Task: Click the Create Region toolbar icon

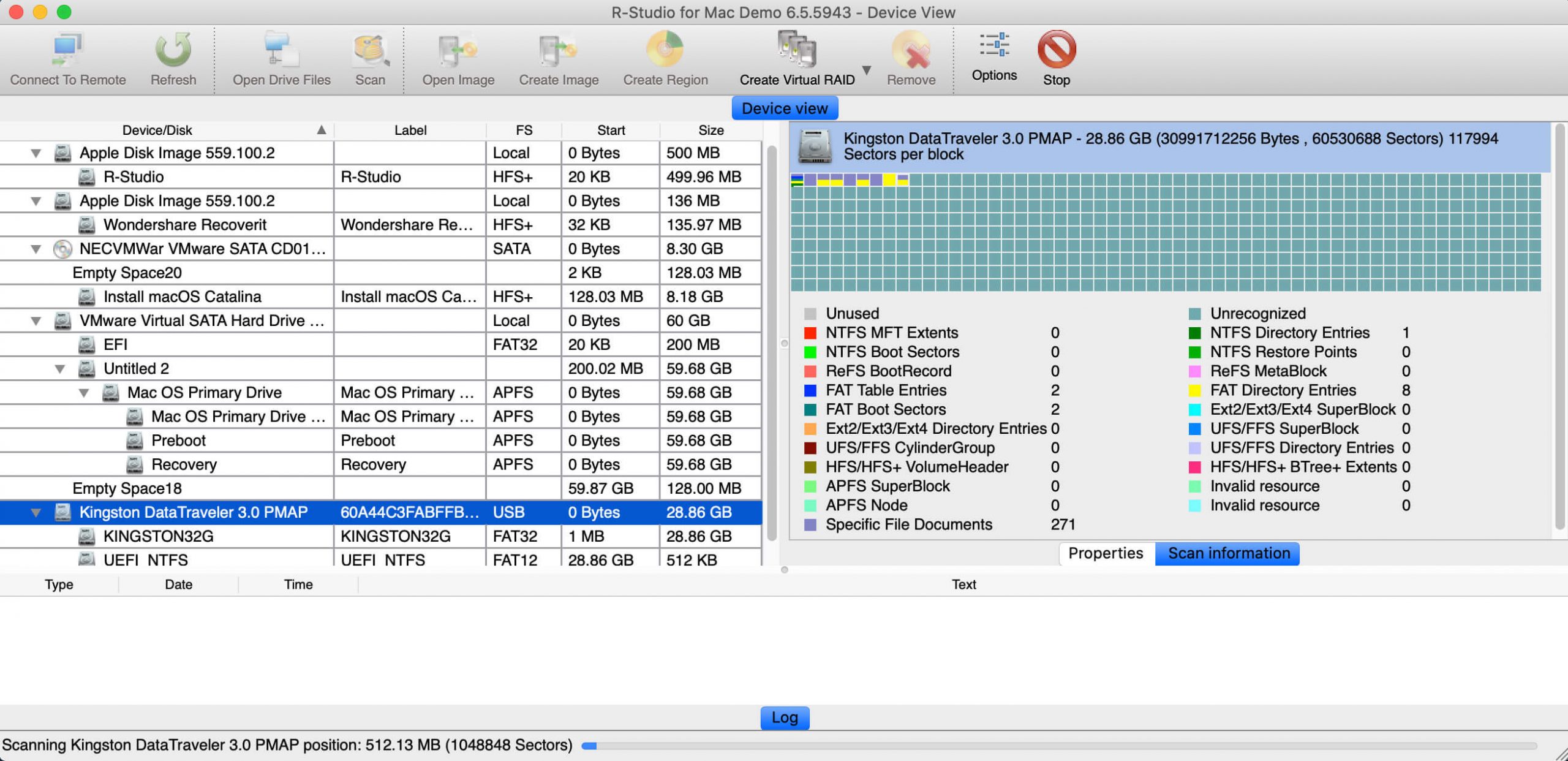Action: coord(665,50)
